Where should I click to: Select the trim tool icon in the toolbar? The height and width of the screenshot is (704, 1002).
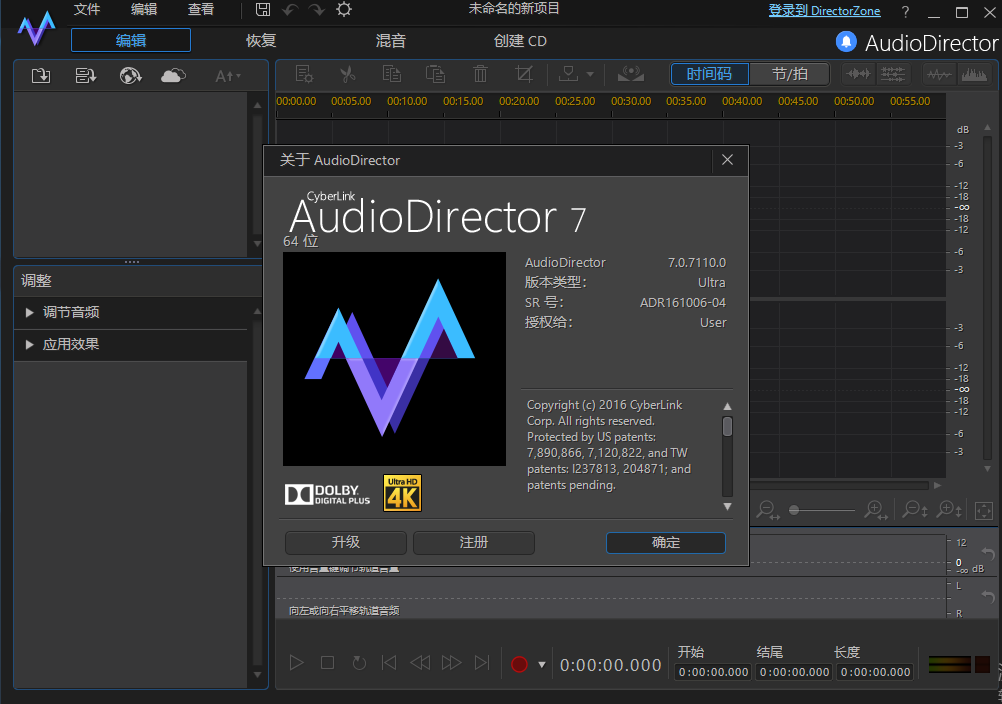(x=524, y=73)
